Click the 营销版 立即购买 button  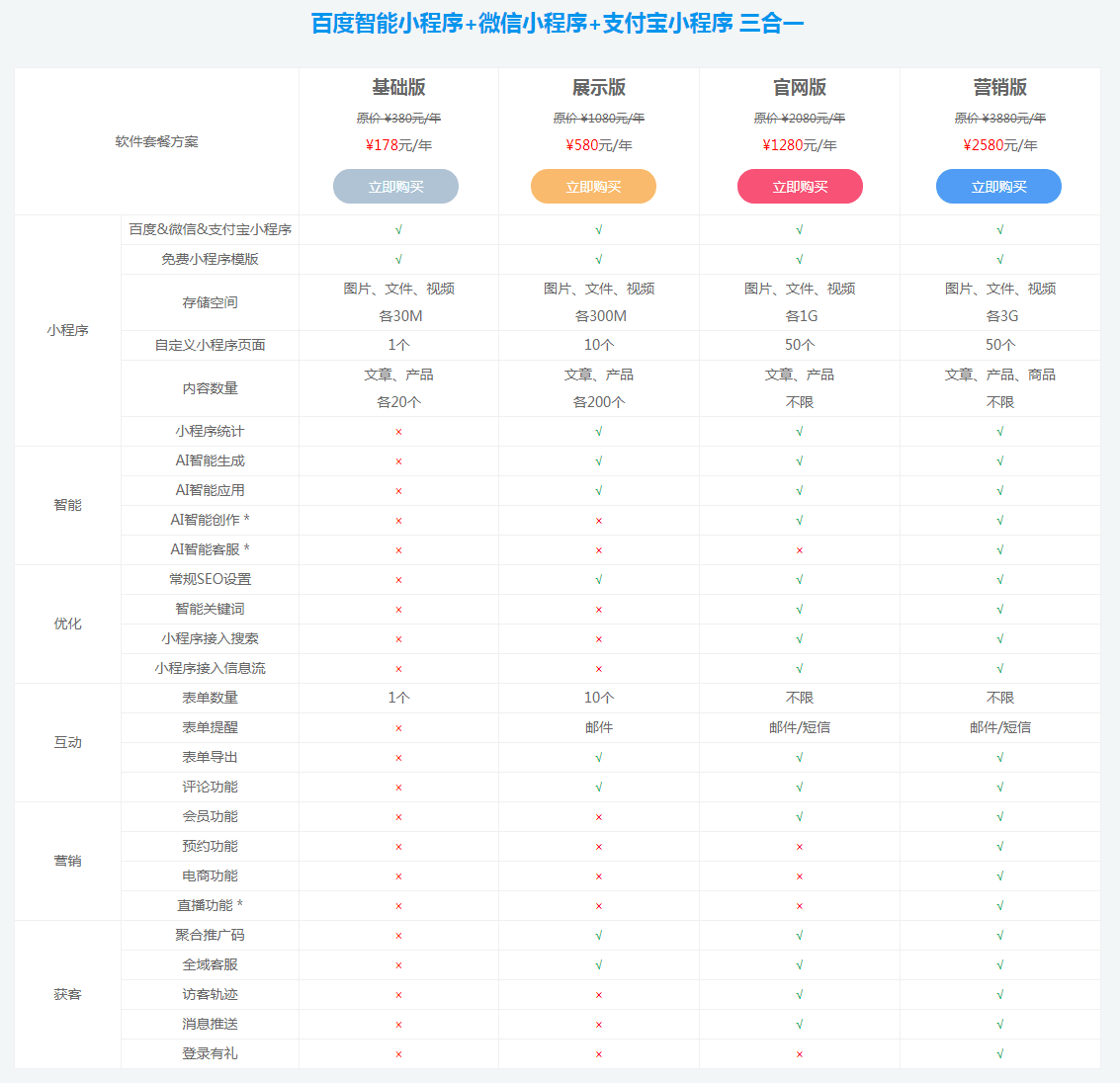click(998, 187)
